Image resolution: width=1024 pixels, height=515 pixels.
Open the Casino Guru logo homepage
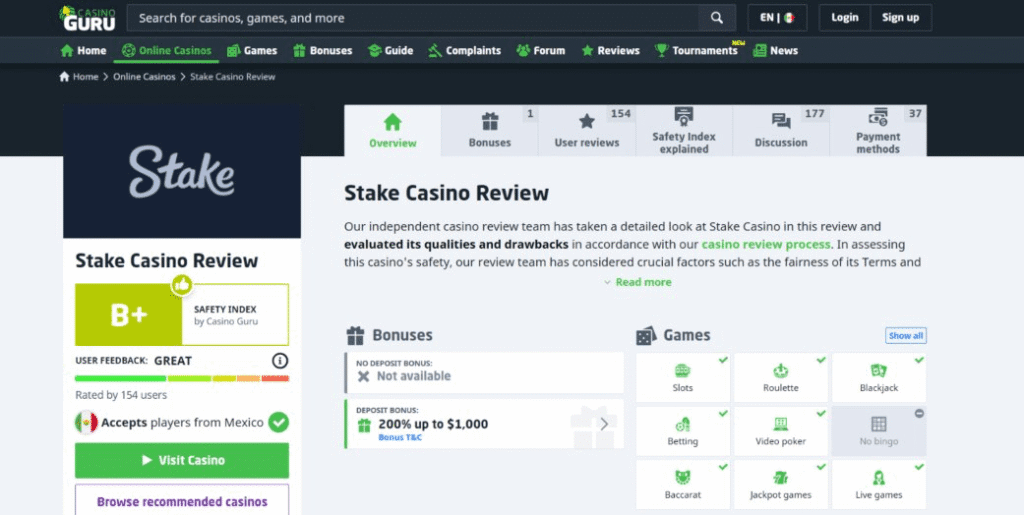click(x=88, y=18)
